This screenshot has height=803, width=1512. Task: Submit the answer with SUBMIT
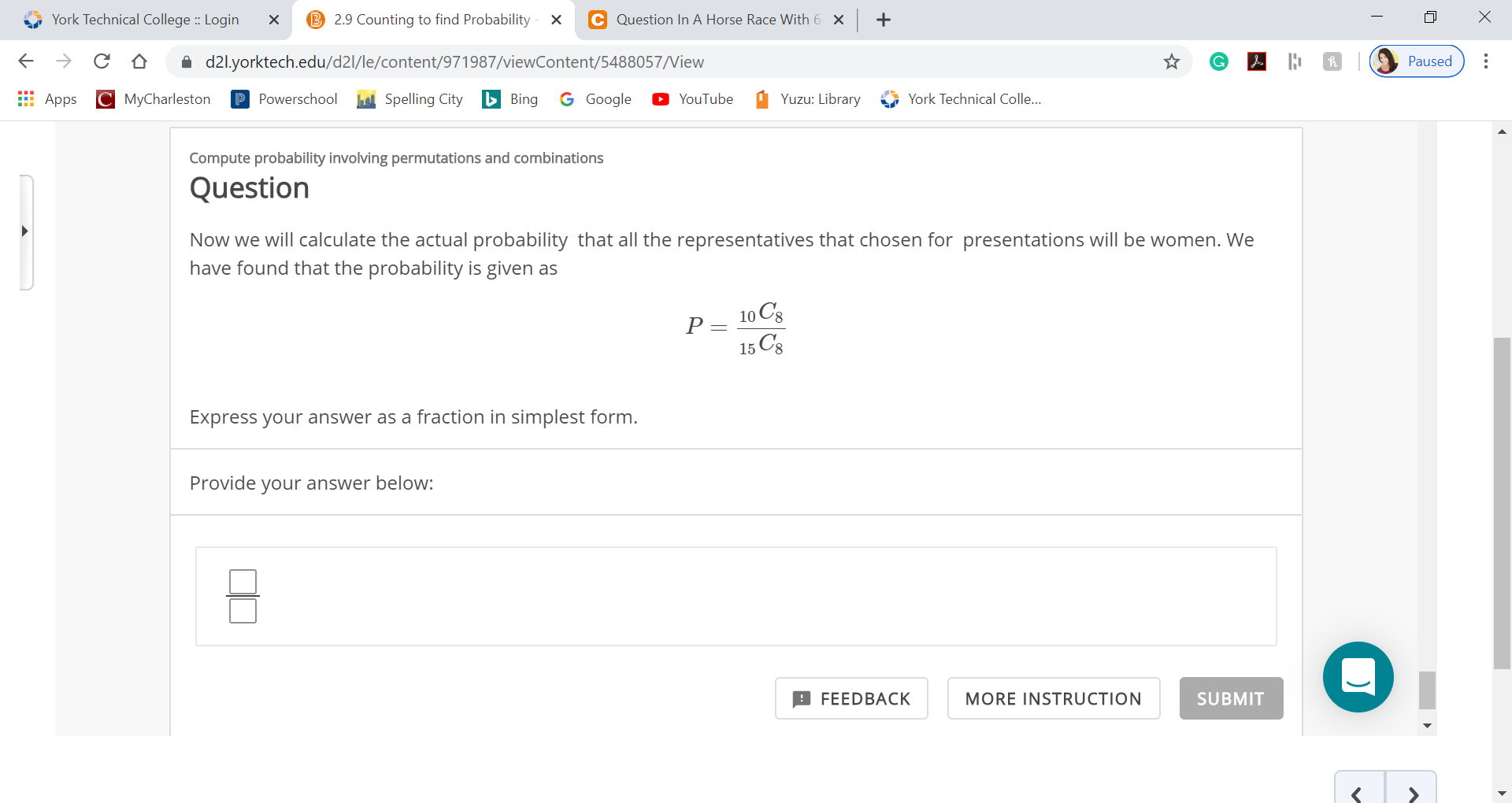(x=1230, y=698)
